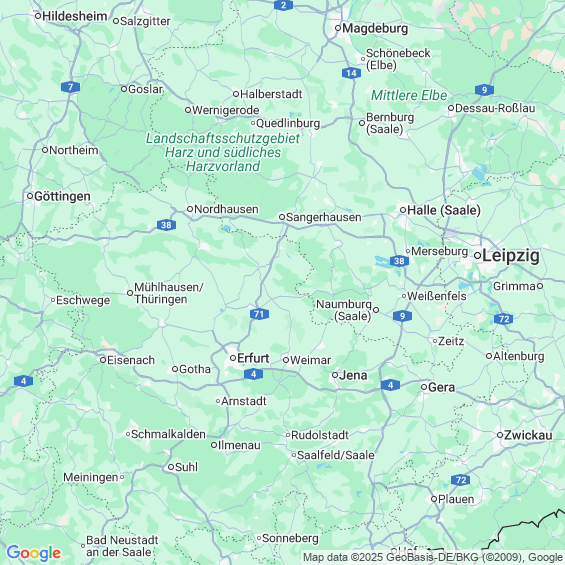The width and height of the screenshot is (565, 565).
Task: Click the A9 shield near Dessau-Roßlau
Action: click(x=484, y=90)
